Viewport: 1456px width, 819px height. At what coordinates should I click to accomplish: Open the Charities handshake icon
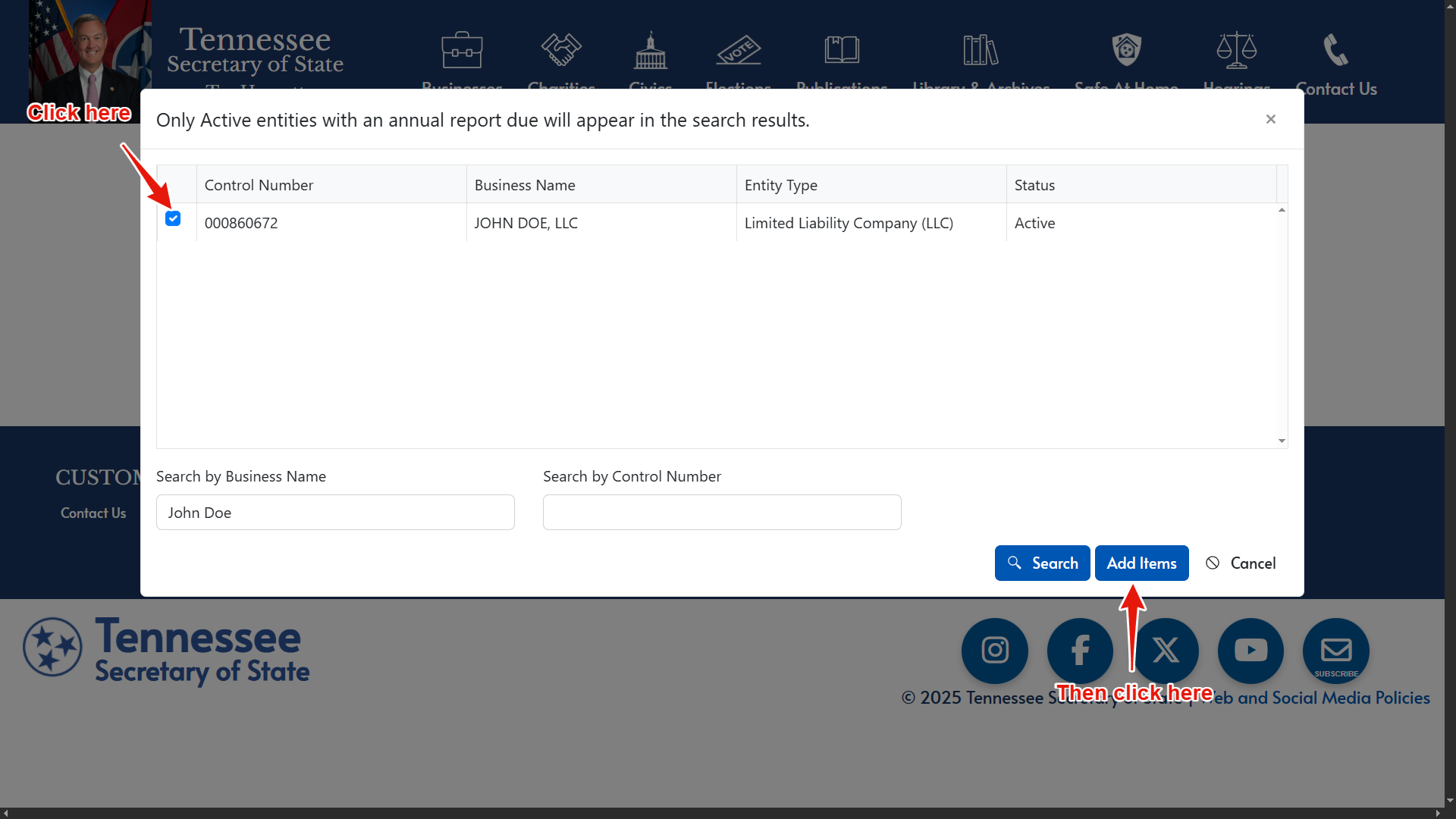click(561, 50)
